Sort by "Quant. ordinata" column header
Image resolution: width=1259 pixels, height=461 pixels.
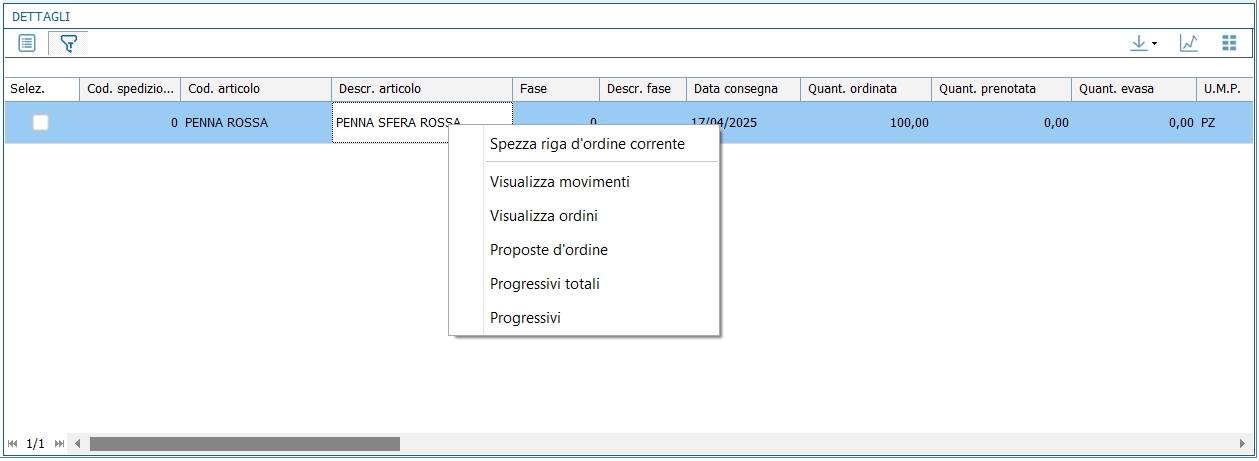tap(852, 89)
